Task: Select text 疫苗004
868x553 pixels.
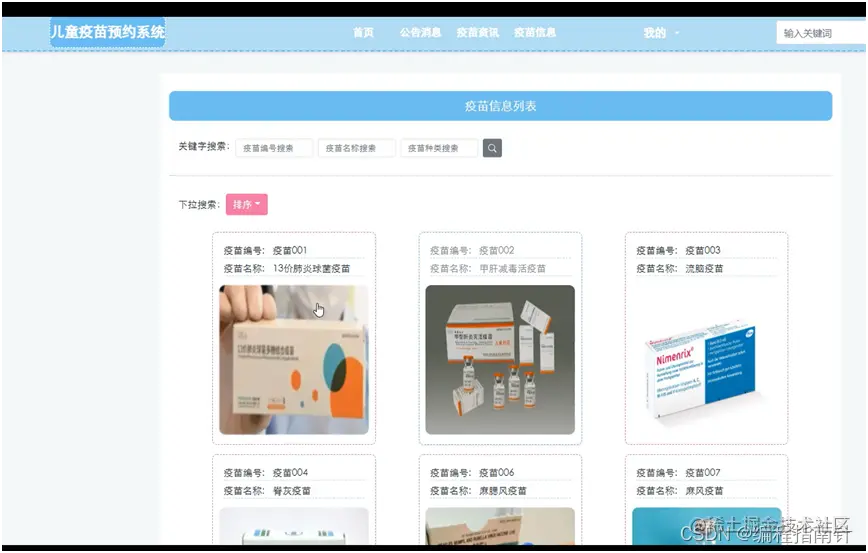Action: coord(290,473)
